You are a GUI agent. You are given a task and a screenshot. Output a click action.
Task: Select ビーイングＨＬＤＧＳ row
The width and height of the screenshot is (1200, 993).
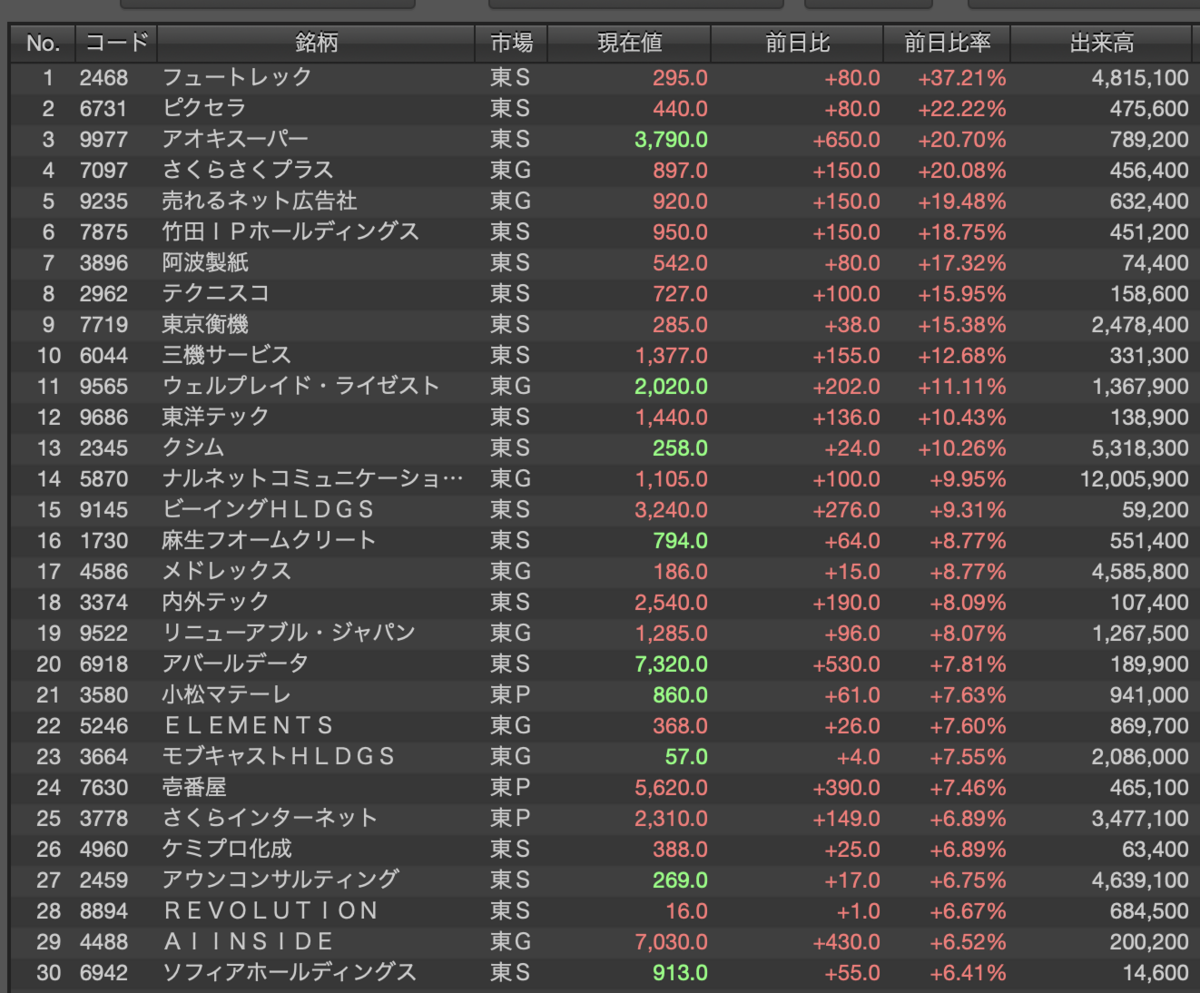coord(603,509)
